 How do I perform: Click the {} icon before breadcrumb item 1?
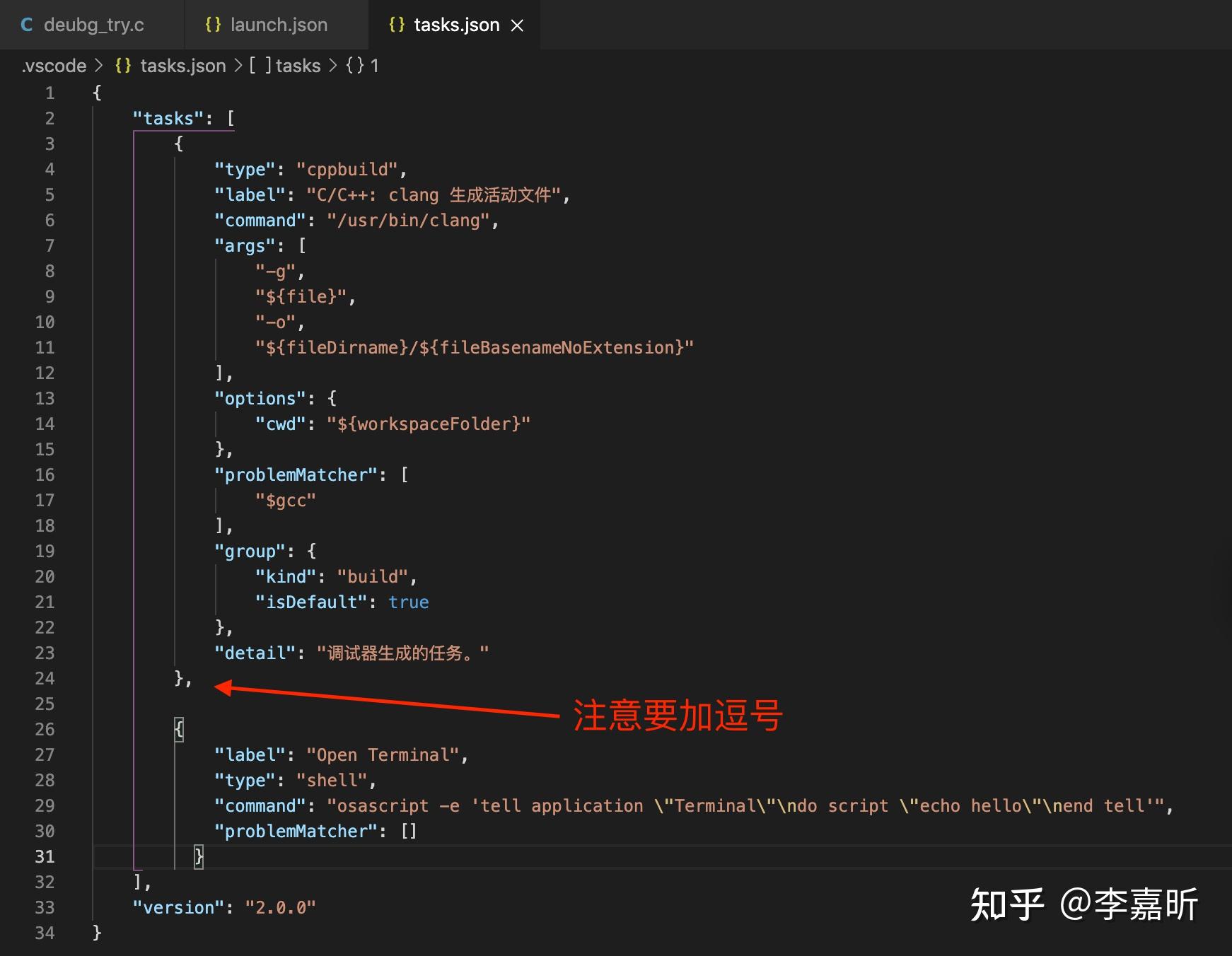(x=355, y=65)
